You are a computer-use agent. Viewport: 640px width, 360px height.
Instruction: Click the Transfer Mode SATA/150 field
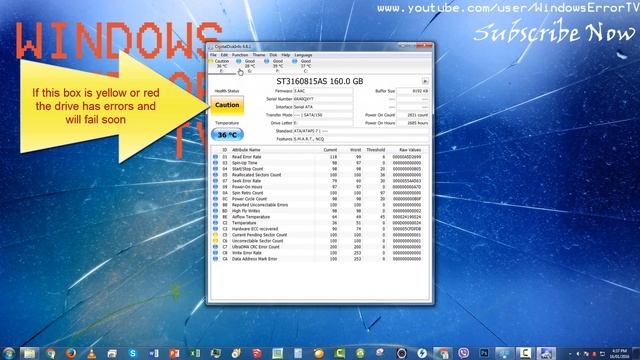point(323,115)
